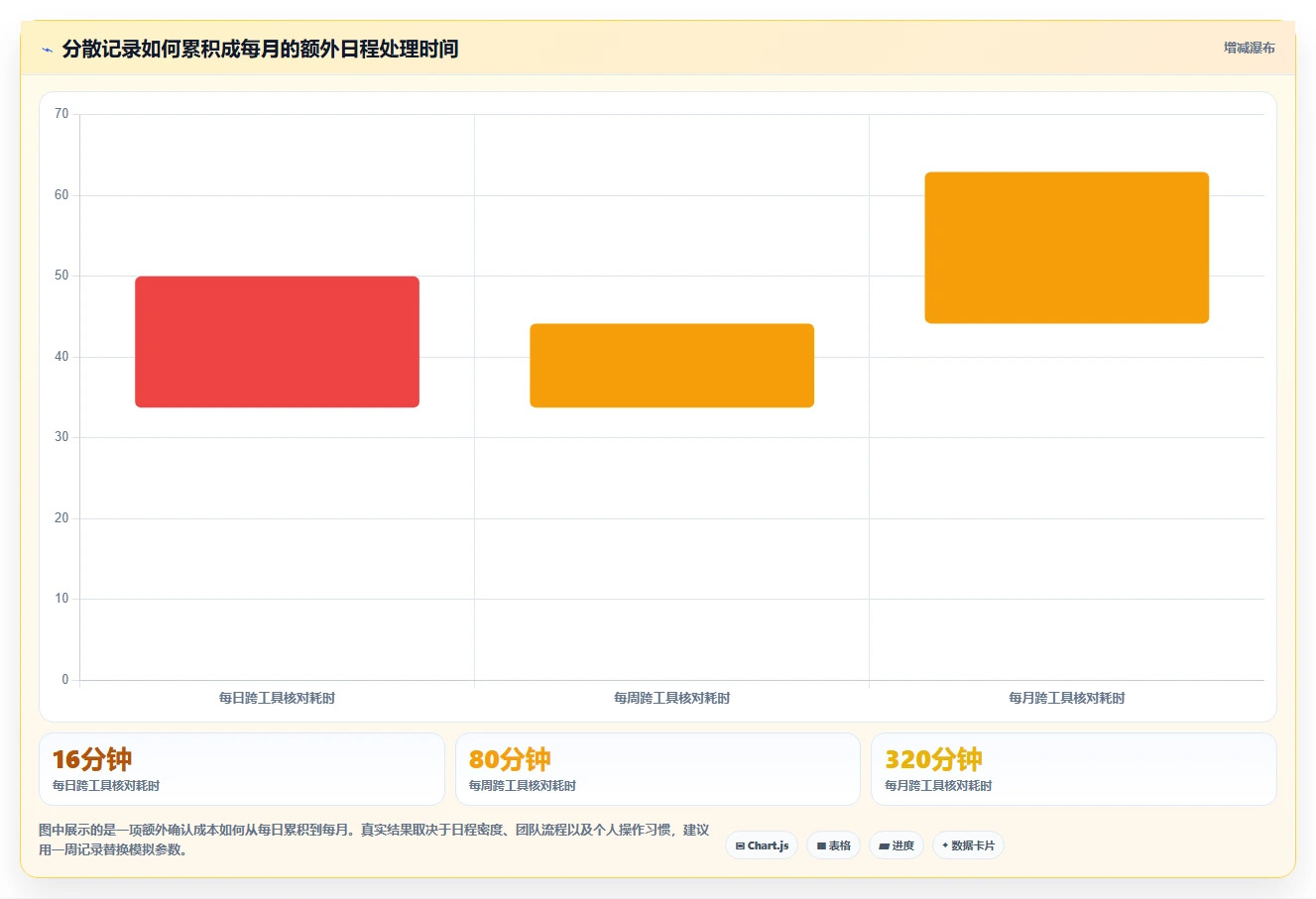The height and width of the screenshot is (899, 1316).
Task: Select the 320分钟 stat card
Action: [1073, 769]
